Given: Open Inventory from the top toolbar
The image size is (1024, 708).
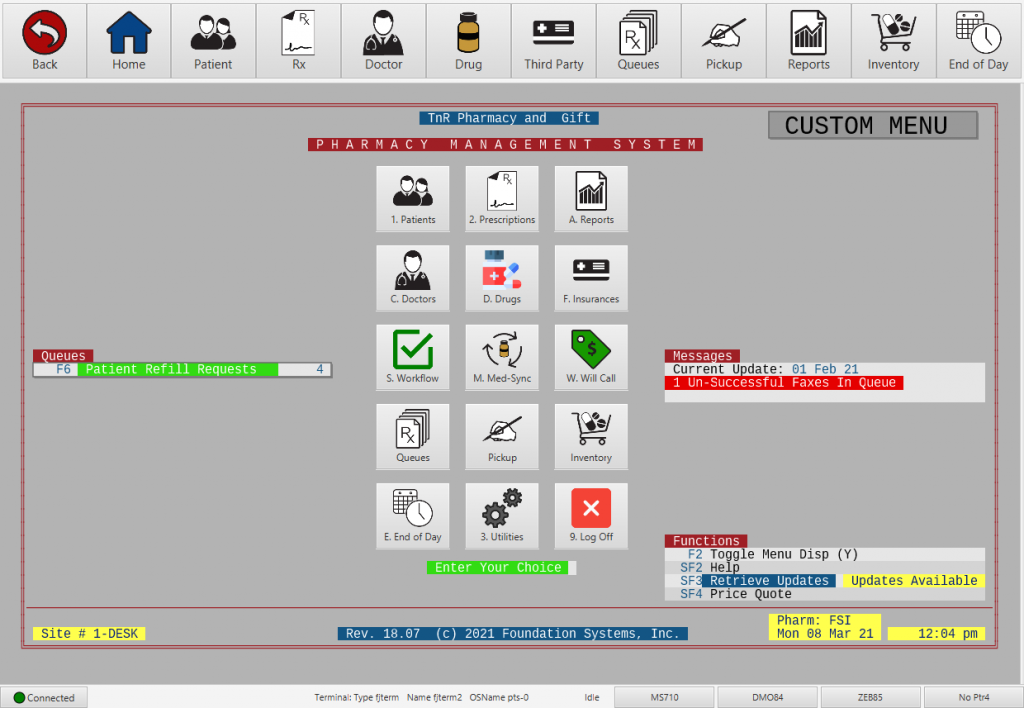Looking at the screenshot, I should pos(893,38).
